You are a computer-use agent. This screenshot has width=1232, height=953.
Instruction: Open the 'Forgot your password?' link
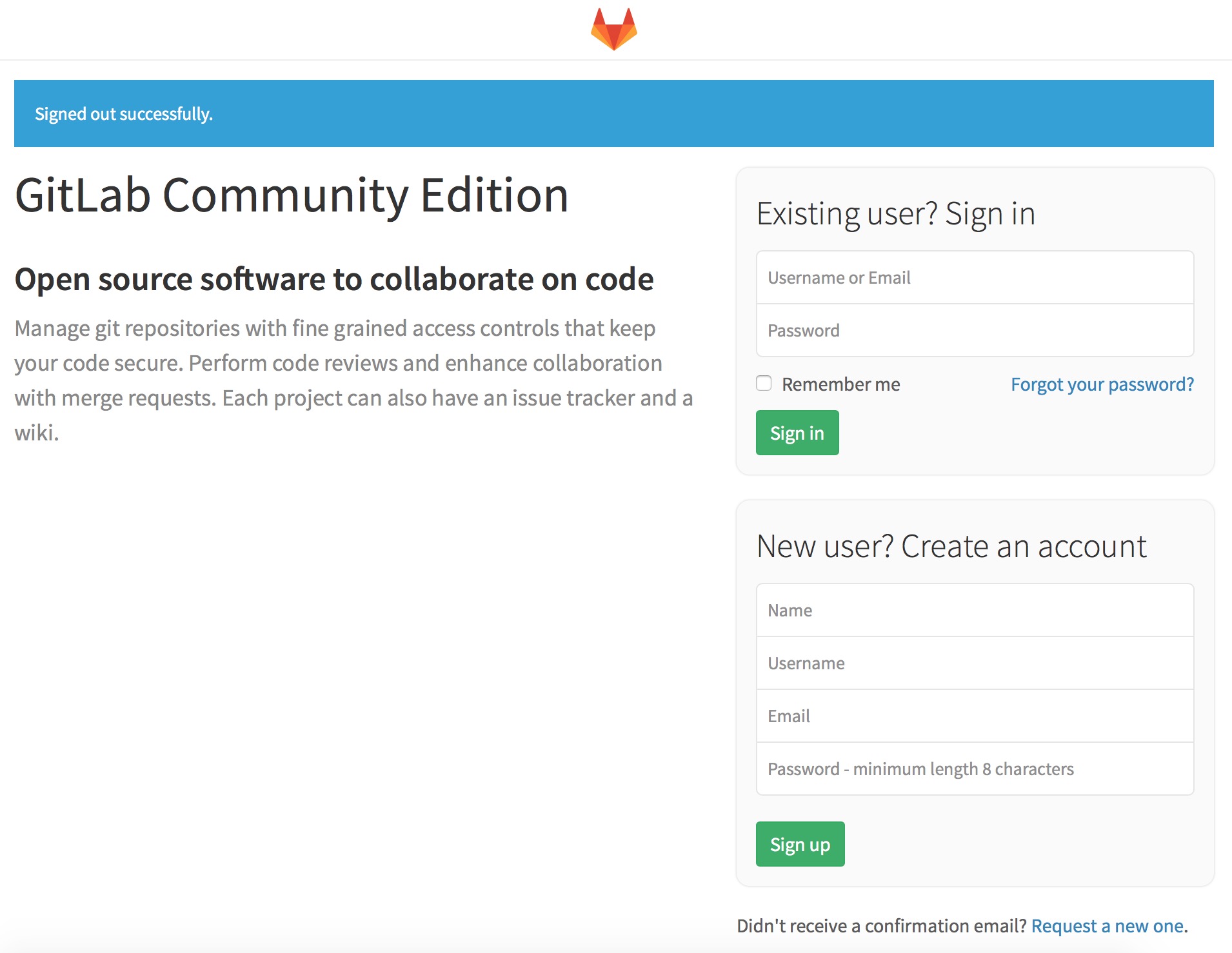(x=1102, y=384)
